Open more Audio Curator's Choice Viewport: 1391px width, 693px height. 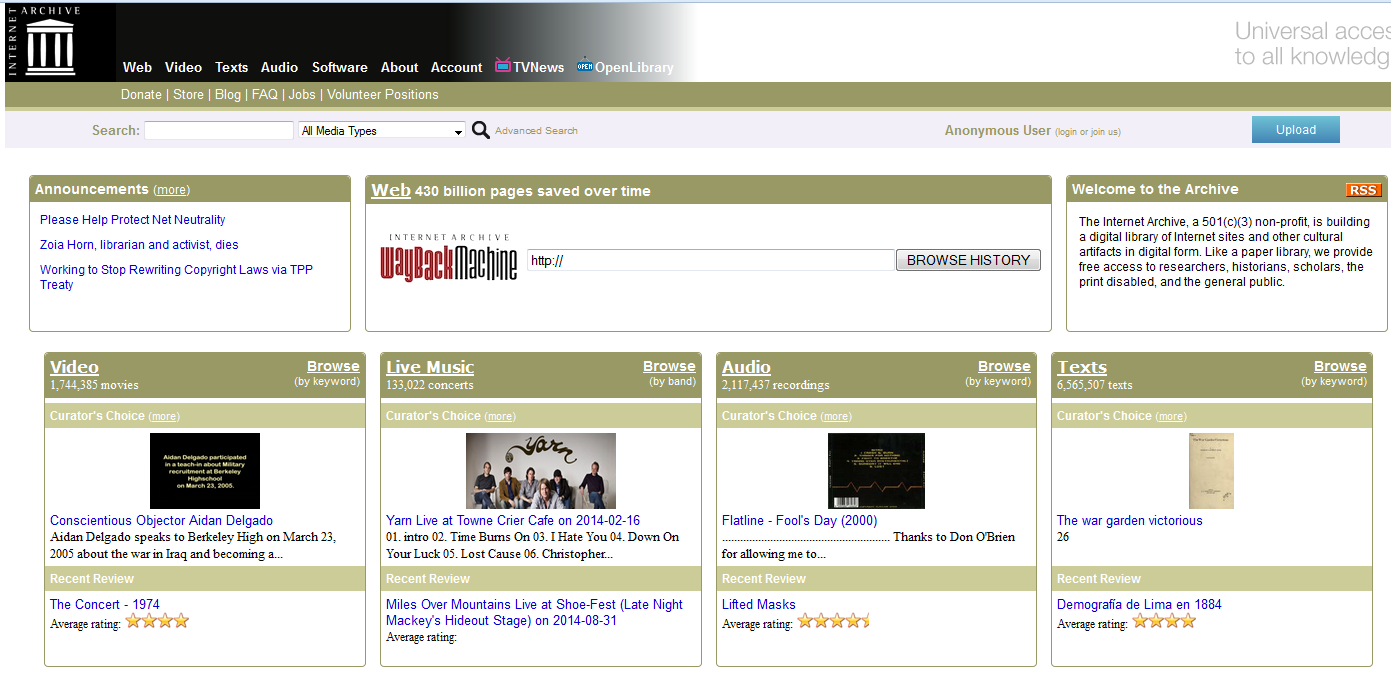(x=836, y=417)
